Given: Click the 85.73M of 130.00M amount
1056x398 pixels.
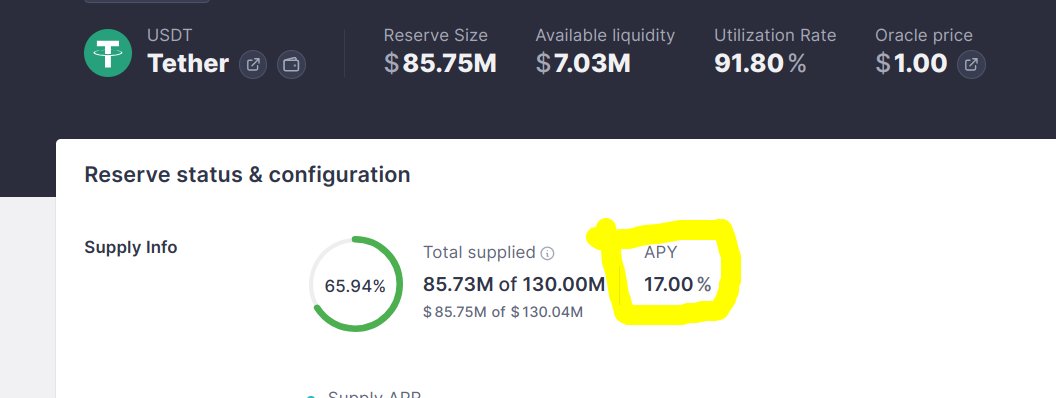Looking at the screenshot, I should coord(514,284).
